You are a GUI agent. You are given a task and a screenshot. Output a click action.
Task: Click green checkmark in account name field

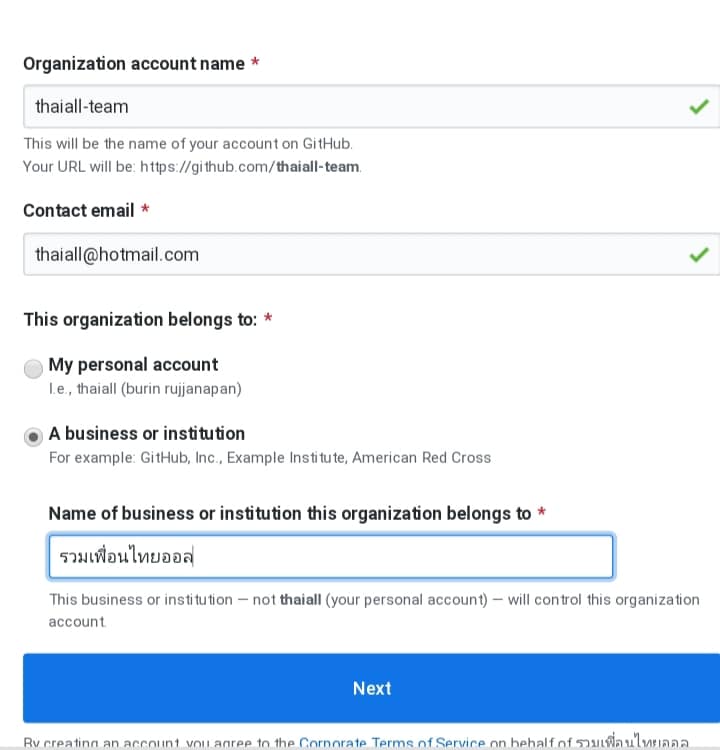pos(699,107)
